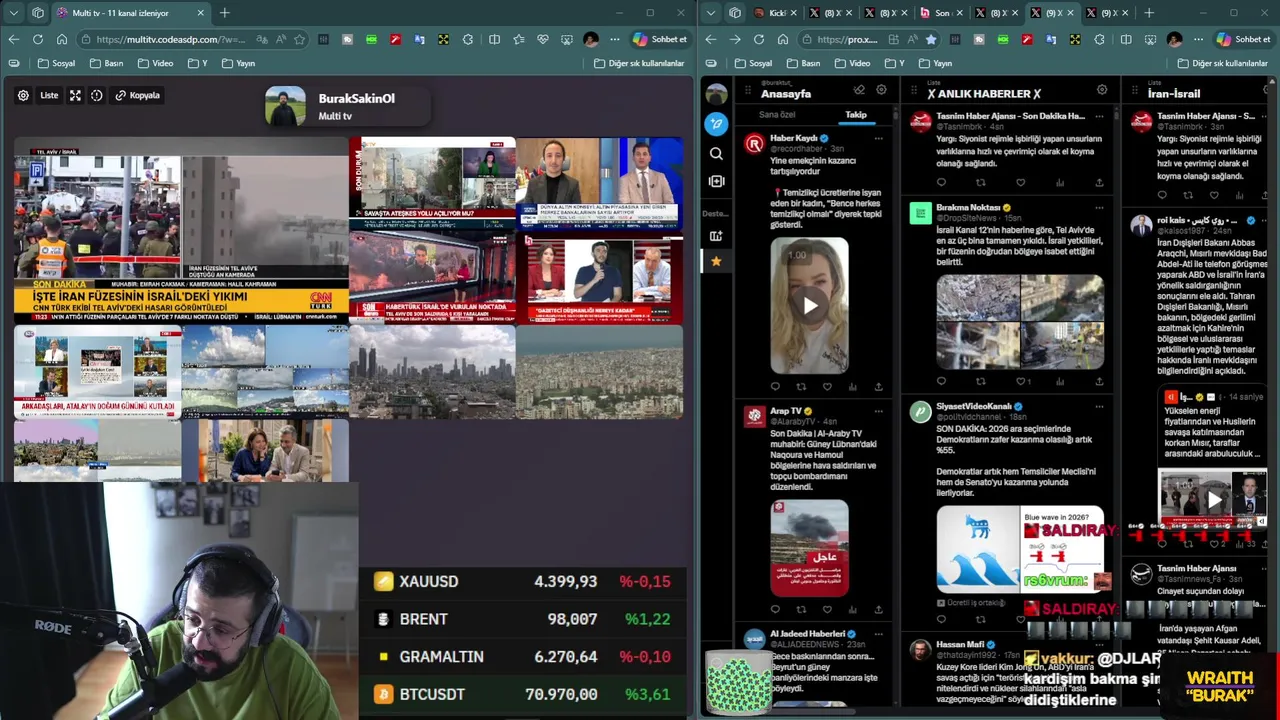This screenshot has width=1280, height=720.
Task: Open Anasayfa column settings icon
Action: (881, 90)
